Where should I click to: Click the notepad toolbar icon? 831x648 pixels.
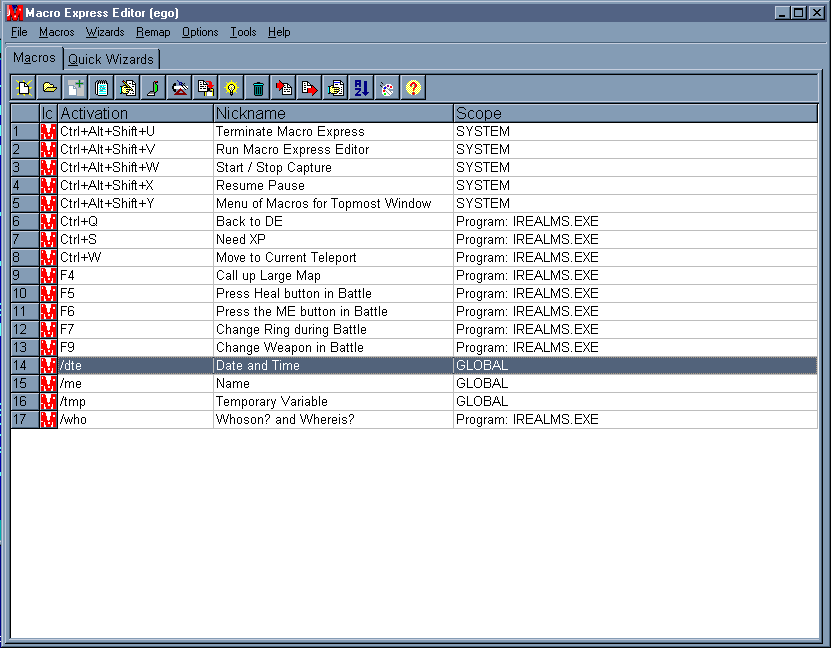click(x=102, y=87)
